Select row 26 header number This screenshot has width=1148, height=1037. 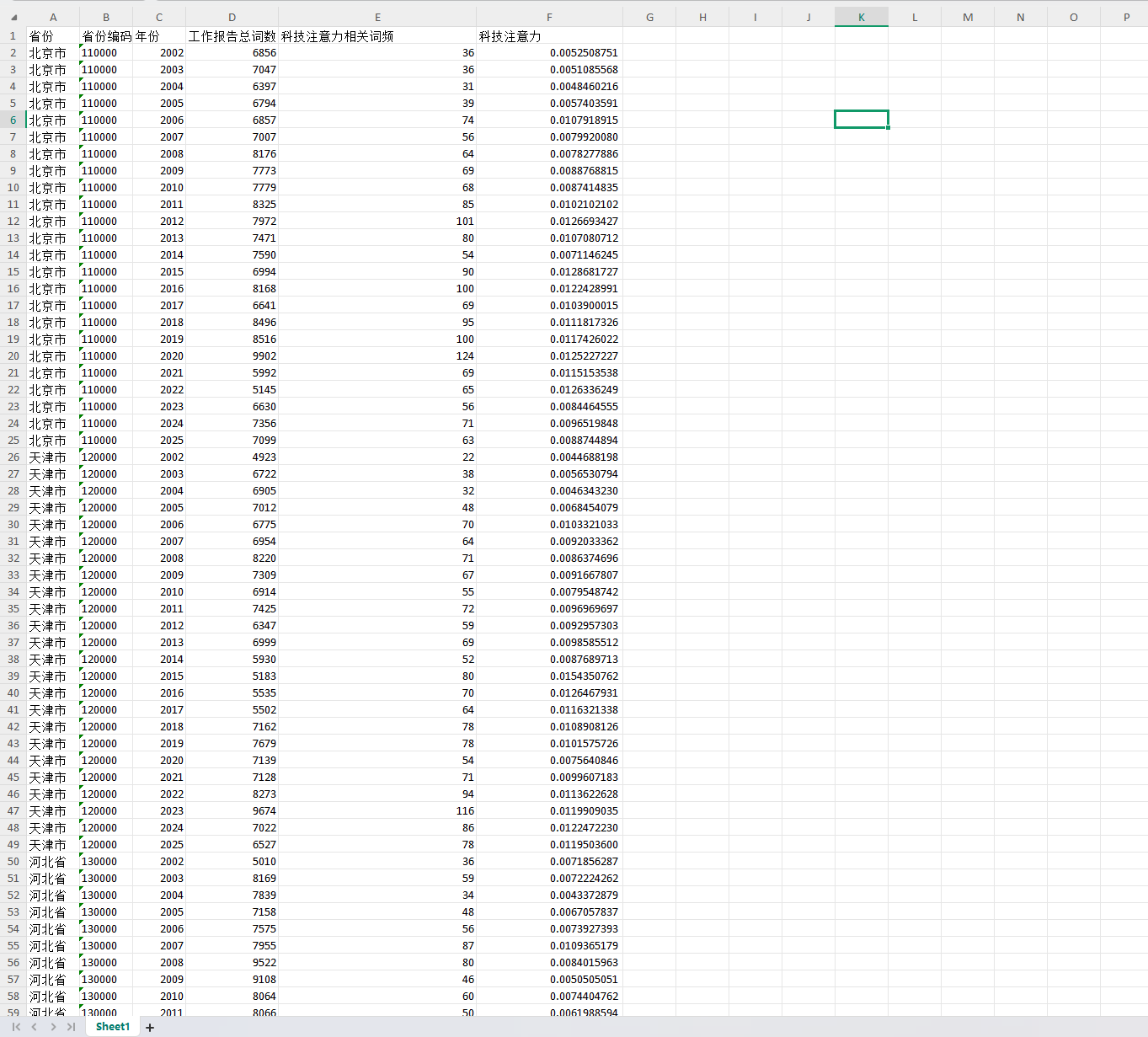[x=13, y=457]
